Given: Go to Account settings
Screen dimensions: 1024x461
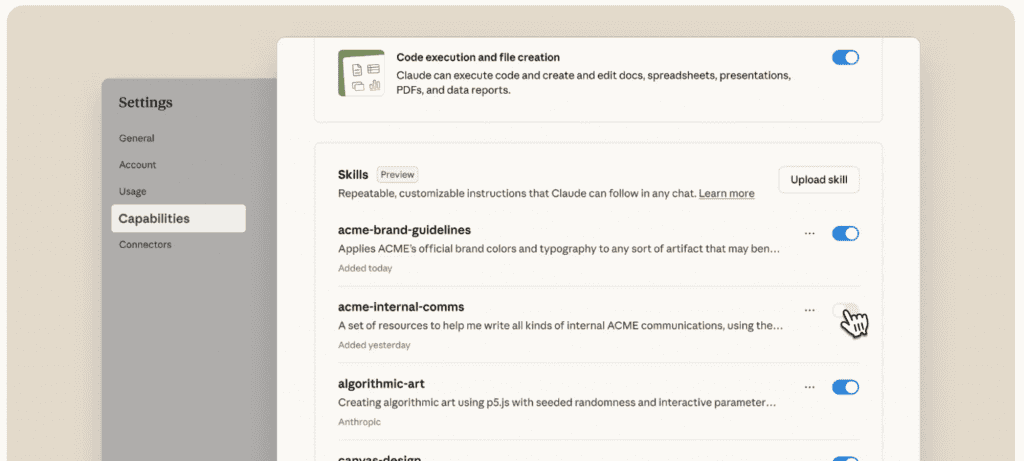Looking at the screenshot, I should (138, 165).
